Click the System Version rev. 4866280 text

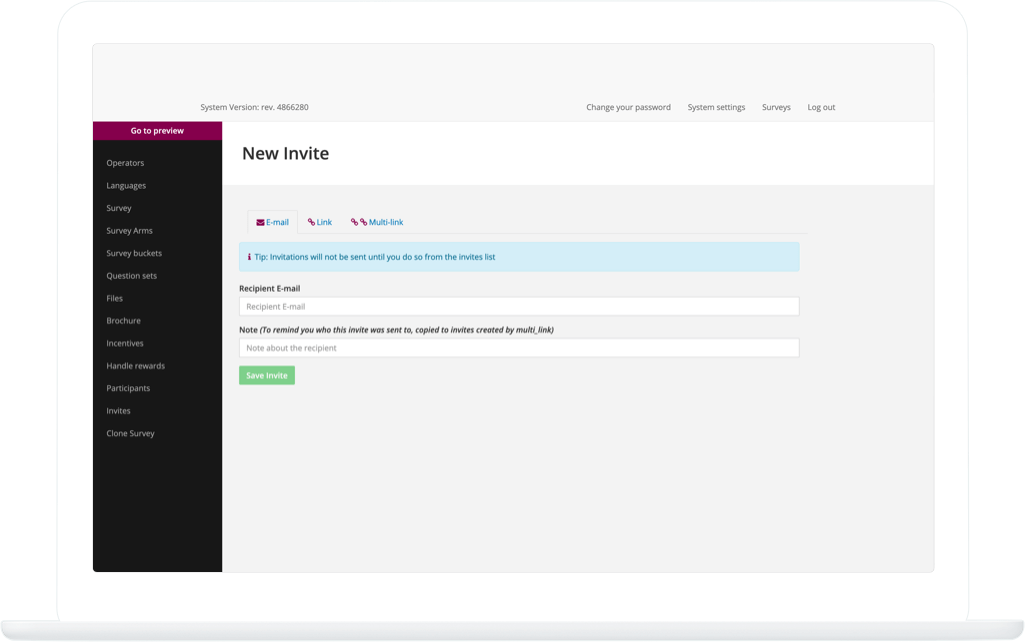pos(254,107)
